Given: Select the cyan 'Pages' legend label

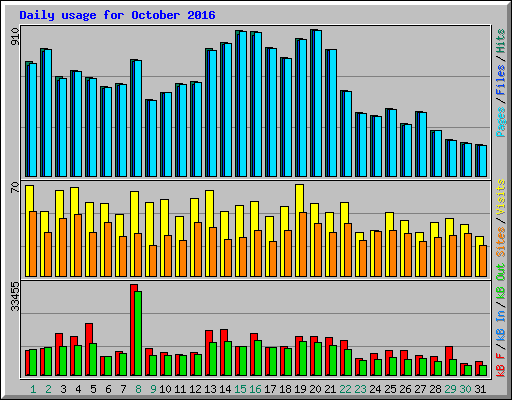Looking at the screenshot, I should [501, 122].
